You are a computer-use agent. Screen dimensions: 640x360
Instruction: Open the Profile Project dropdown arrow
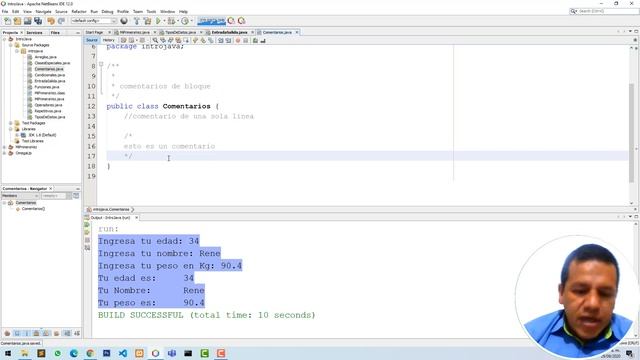coord(191,21)
